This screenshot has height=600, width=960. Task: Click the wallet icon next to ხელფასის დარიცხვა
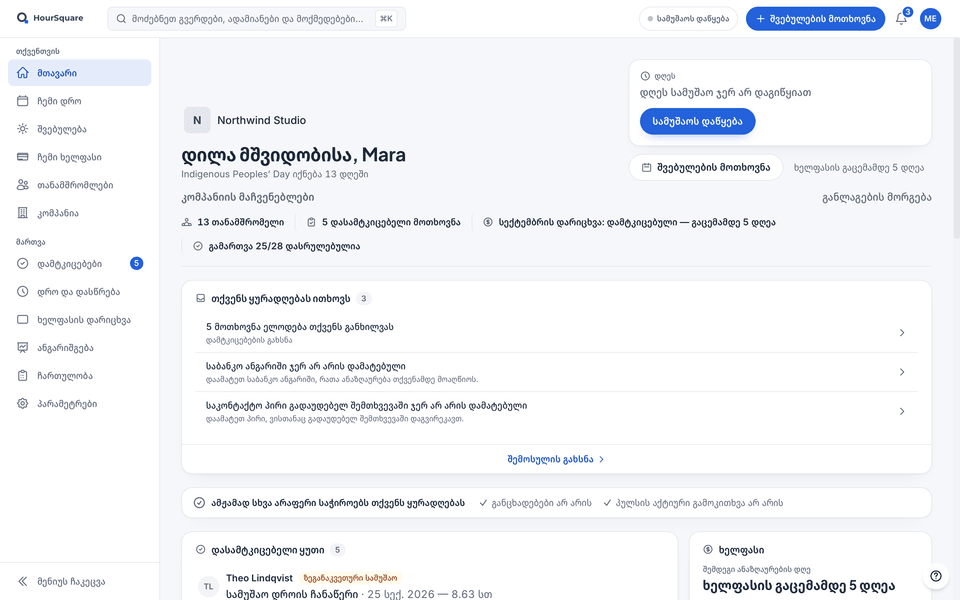pyautogui.click(x=23, y=320)
